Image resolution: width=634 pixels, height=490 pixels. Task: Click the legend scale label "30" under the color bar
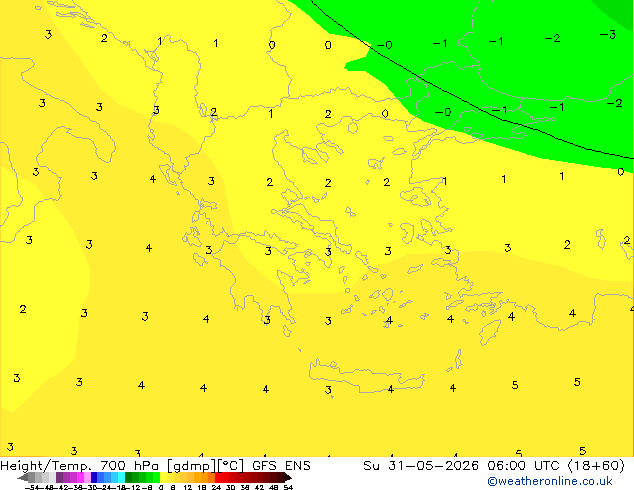click(230, 487)
